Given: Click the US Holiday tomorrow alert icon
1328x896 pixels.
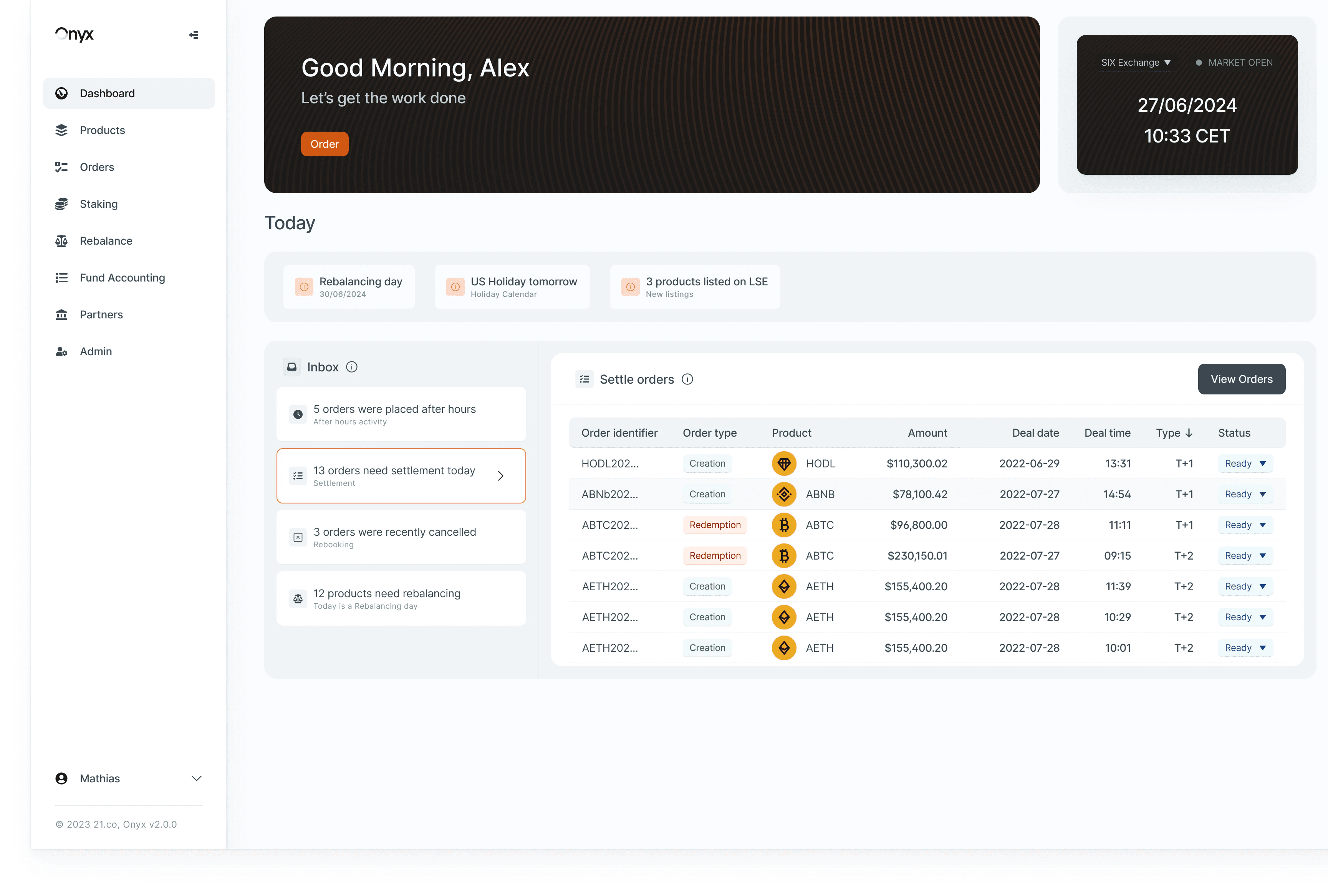Looking at the screenshot, I should click(x=455, y=287).
